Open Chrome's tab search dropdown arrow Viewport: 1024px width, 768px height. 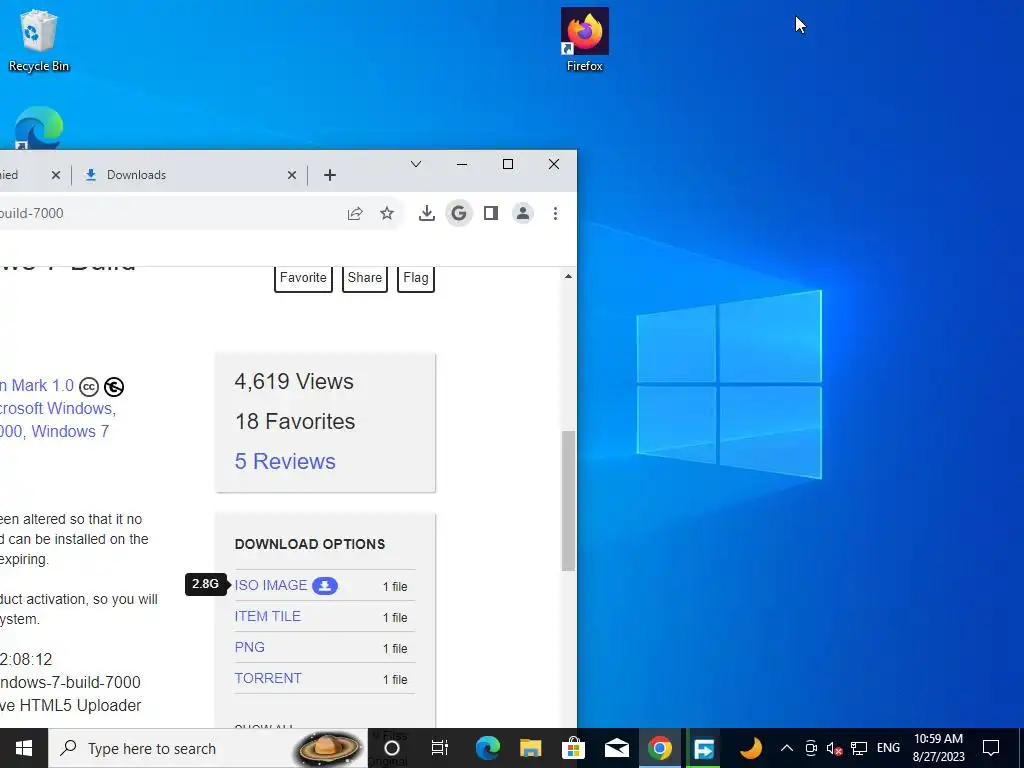[415, 164]
